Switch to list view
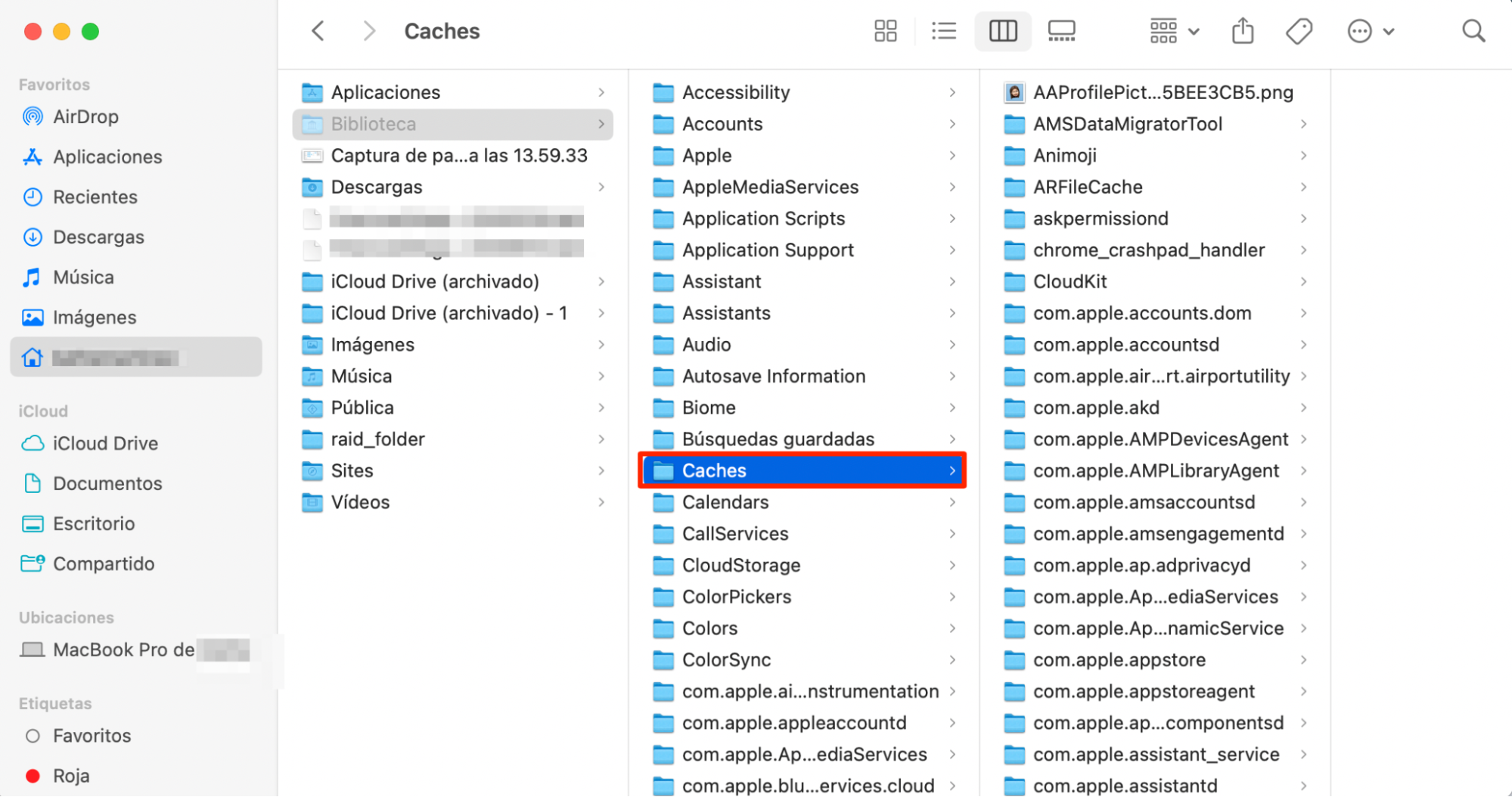Screen dimensions: 1512x797 [x=943, y=31]
